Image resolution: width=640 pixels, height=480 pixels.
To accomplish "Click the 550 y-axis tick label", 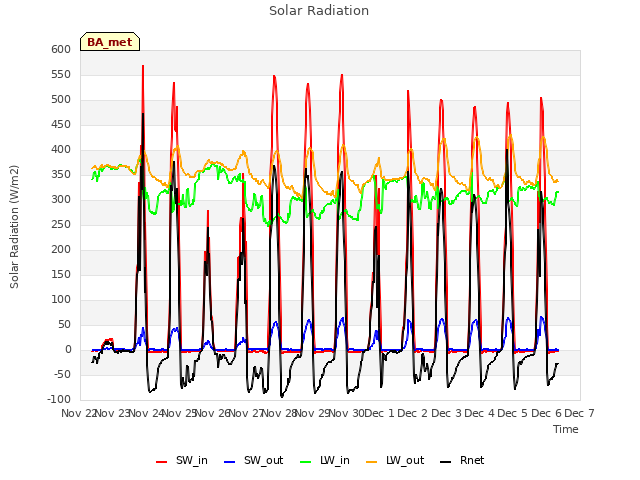I will click(61, 74).
